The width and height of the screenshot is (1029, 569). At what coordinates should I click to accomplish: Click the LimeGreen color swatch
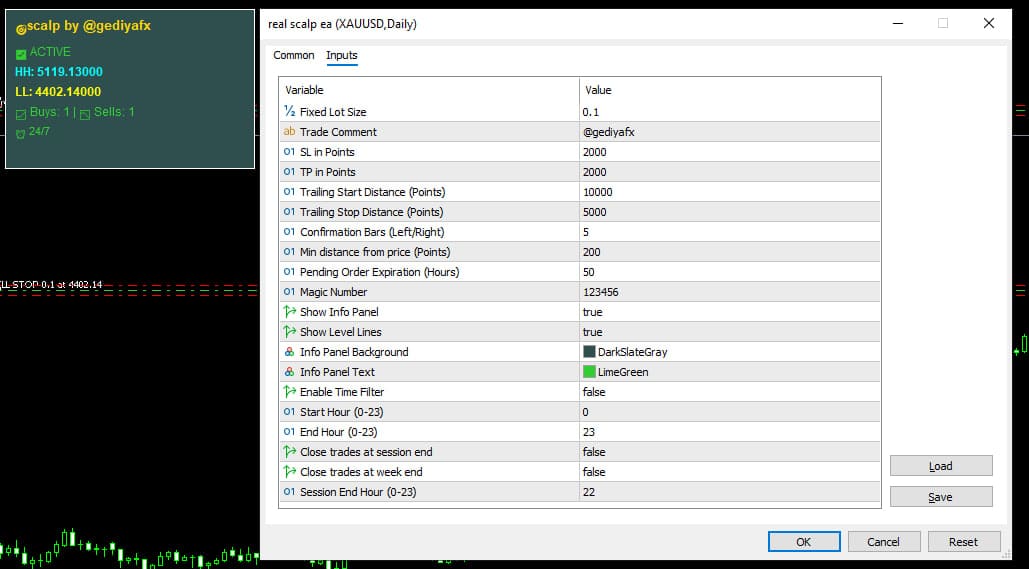click(x=589, y=372)
